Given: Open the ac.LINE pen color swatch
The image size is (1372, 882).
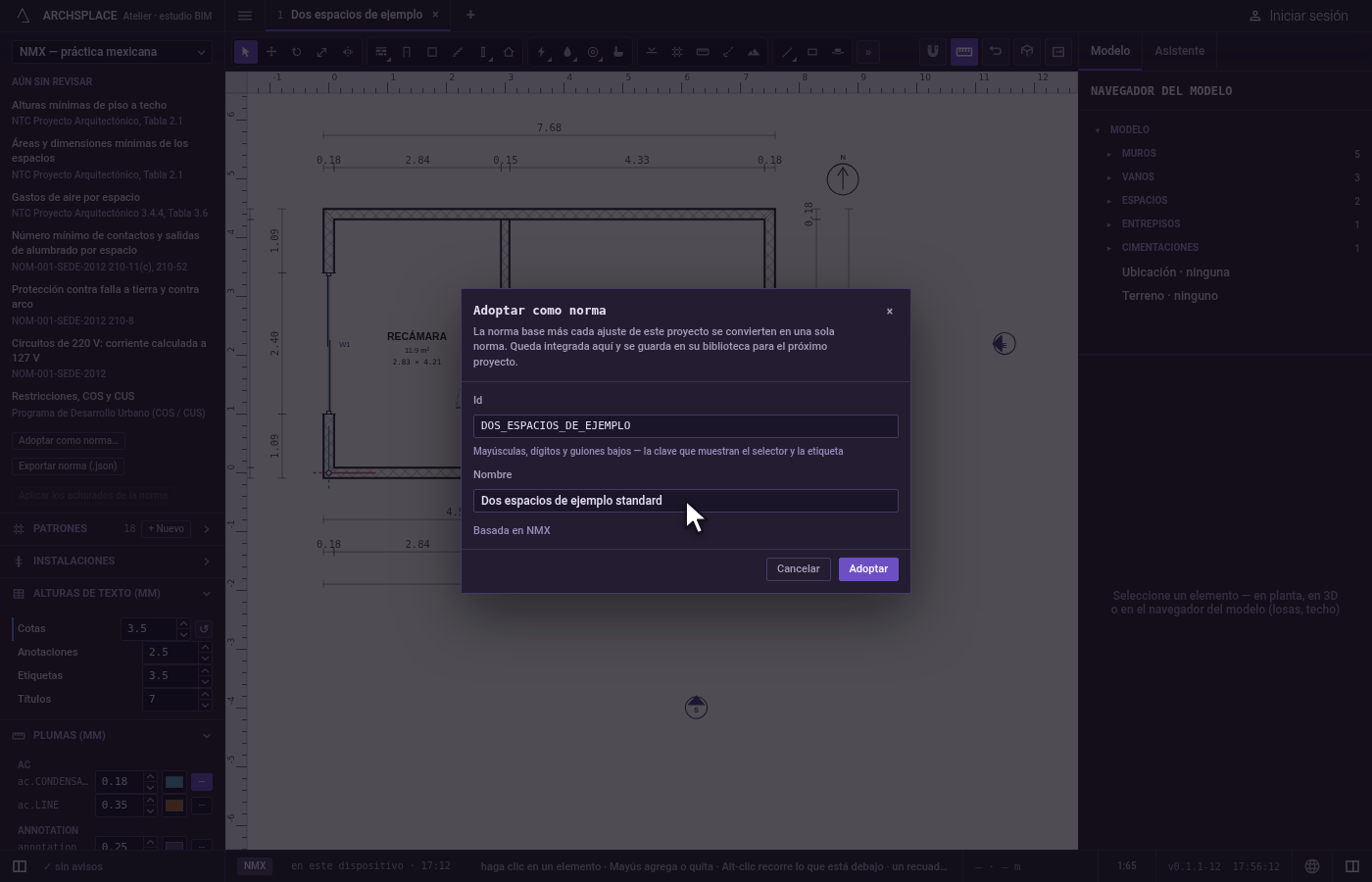Looking at the screenshot, I should (x=174, y=805).
